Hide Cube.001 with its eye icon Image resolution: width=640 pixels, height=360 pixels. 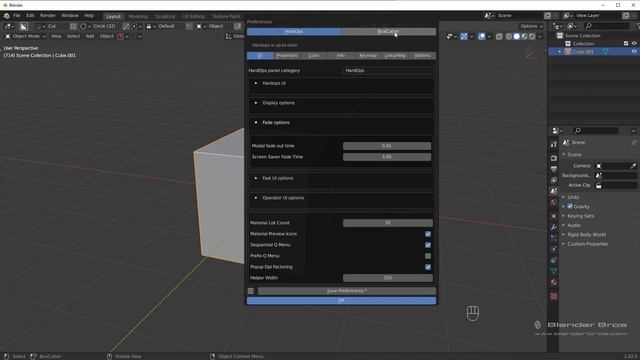(x=634, y=52)
